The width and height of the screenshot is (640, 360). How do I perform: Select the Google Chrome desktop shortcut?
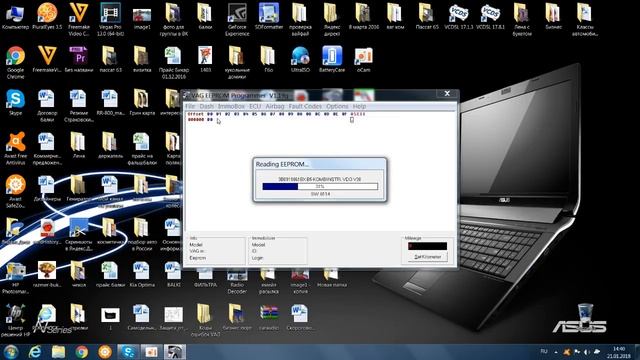click(x=16, y=62)
